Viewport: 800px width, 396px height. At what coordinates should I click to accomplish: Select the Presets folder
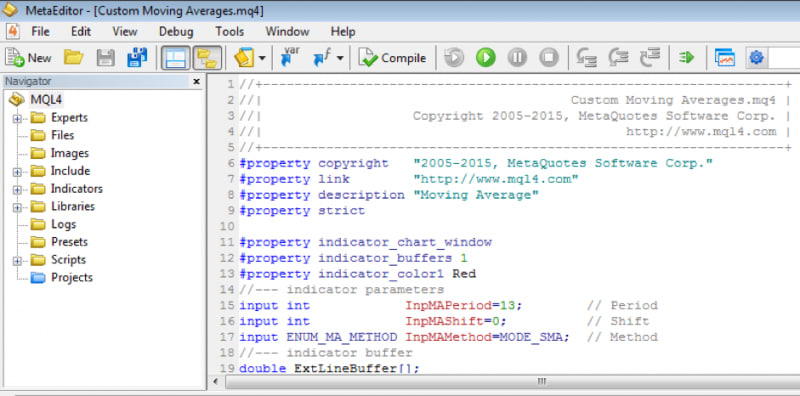pyautogui.click(x=69, y=242)
